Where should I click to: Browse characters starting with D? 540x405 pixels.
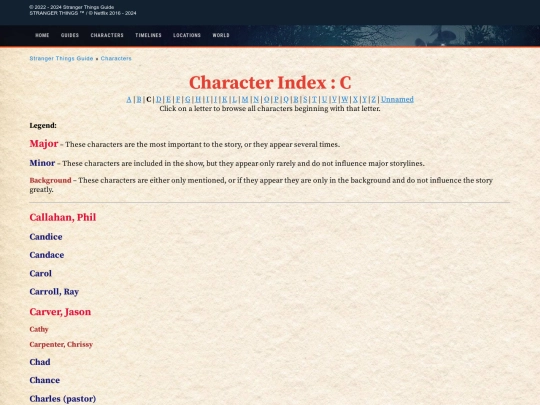tap(158, 100)
